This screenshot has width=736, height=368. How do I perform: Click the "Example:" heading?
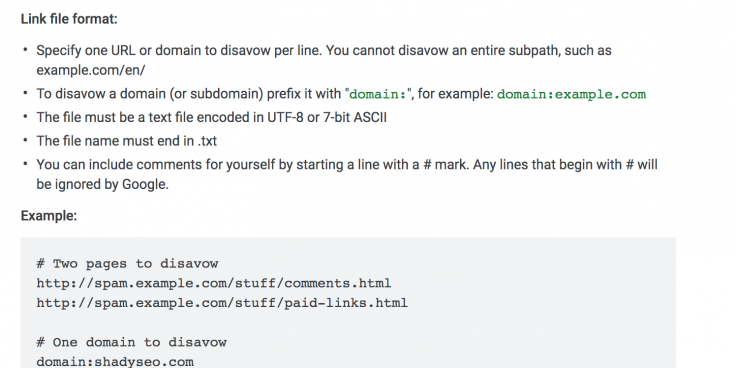49,216
